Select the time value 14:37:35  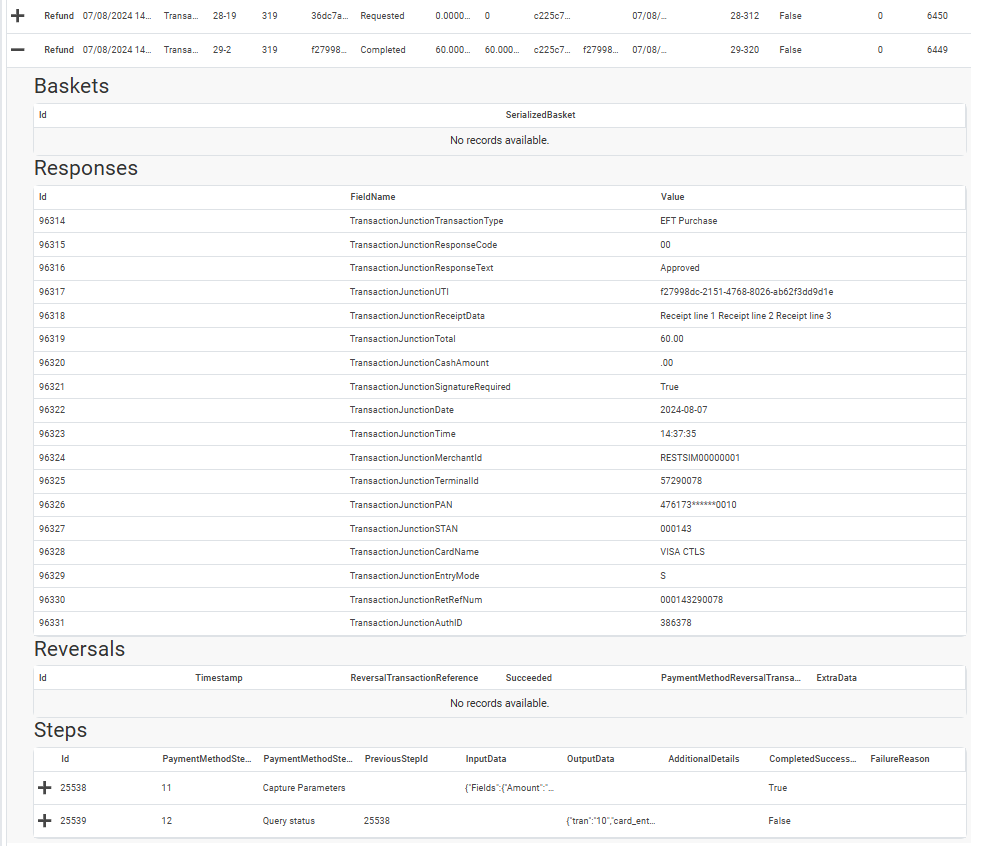click(x=678, y=434)
